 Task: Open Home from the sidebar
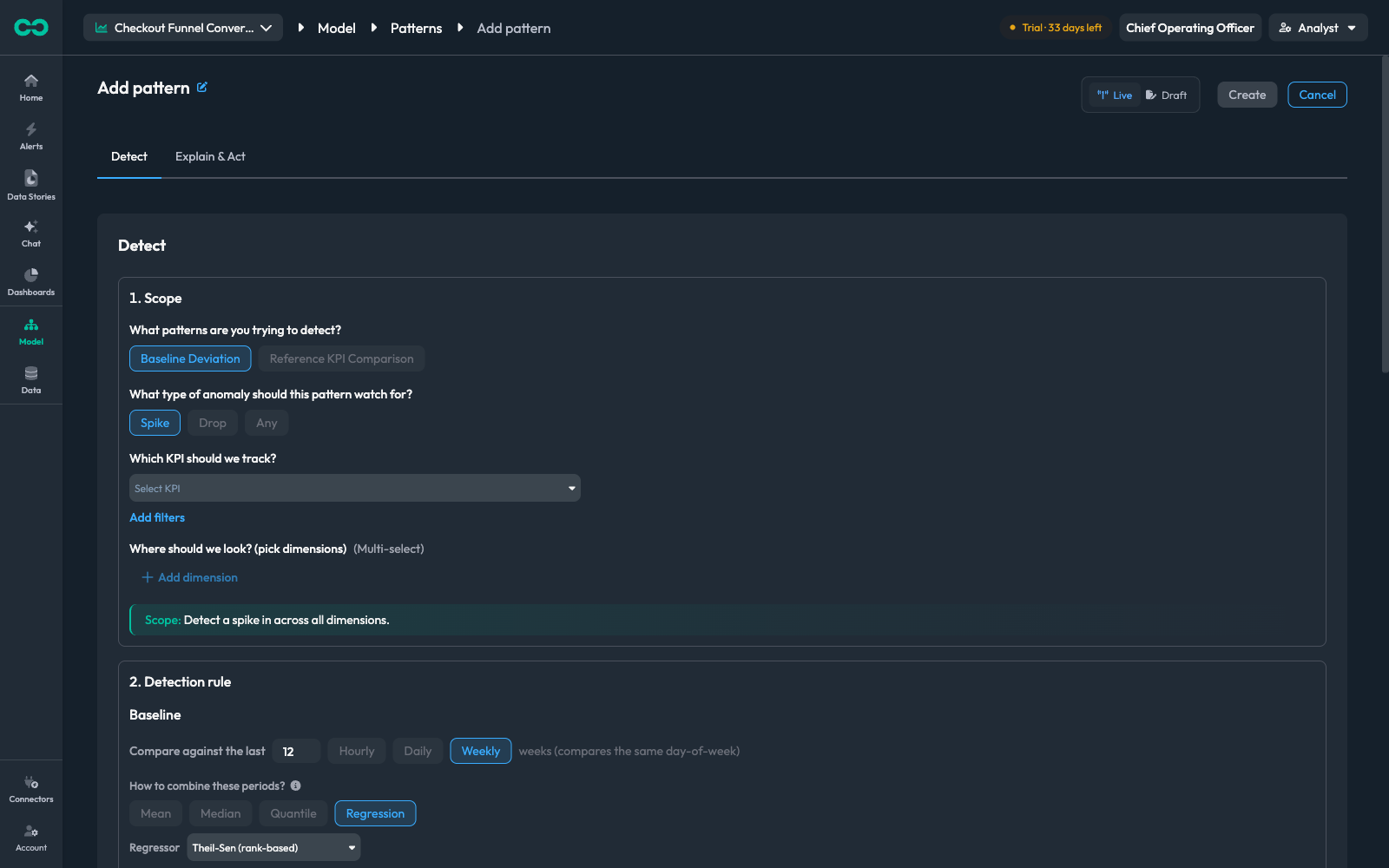31,87
